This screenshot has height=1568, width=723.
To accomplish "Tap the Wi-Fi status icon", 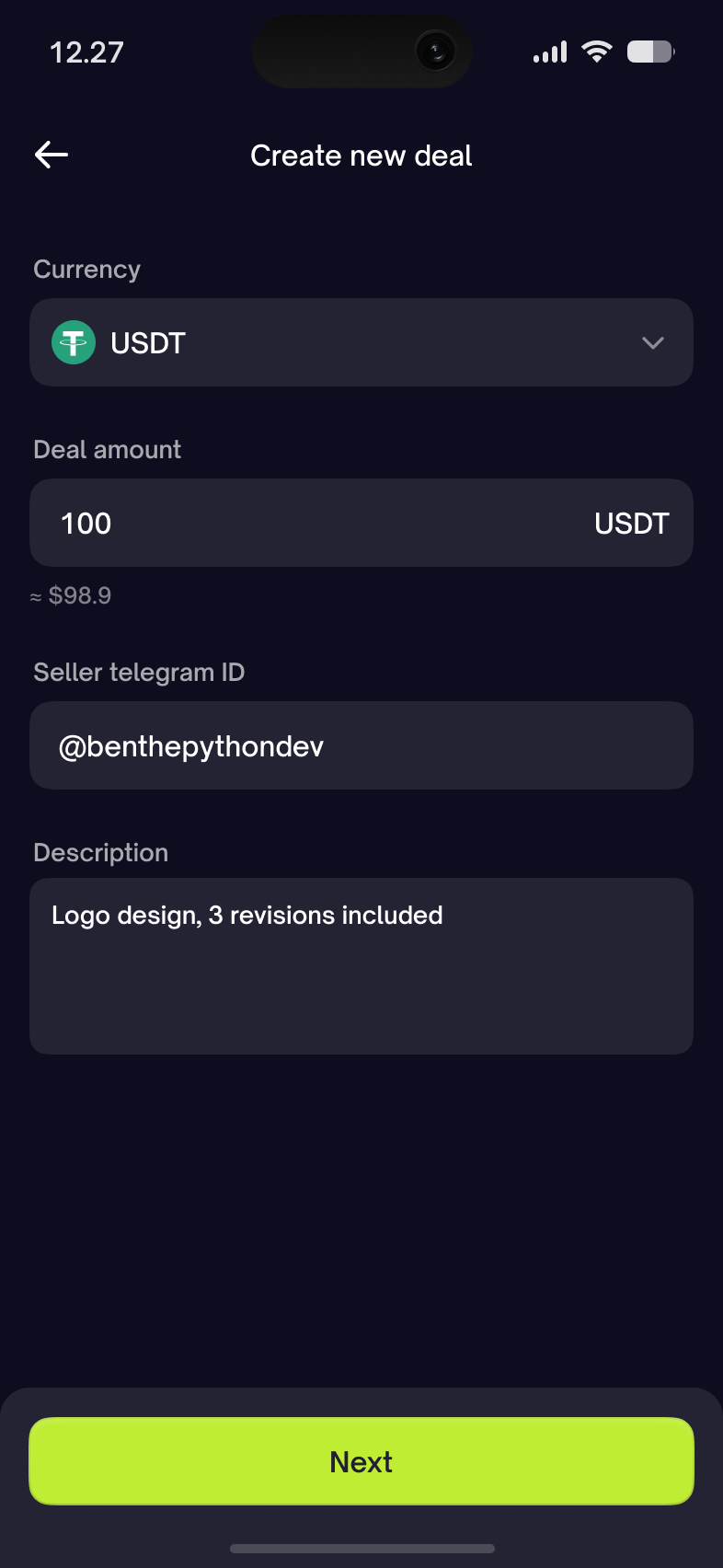I will (597, 52).
